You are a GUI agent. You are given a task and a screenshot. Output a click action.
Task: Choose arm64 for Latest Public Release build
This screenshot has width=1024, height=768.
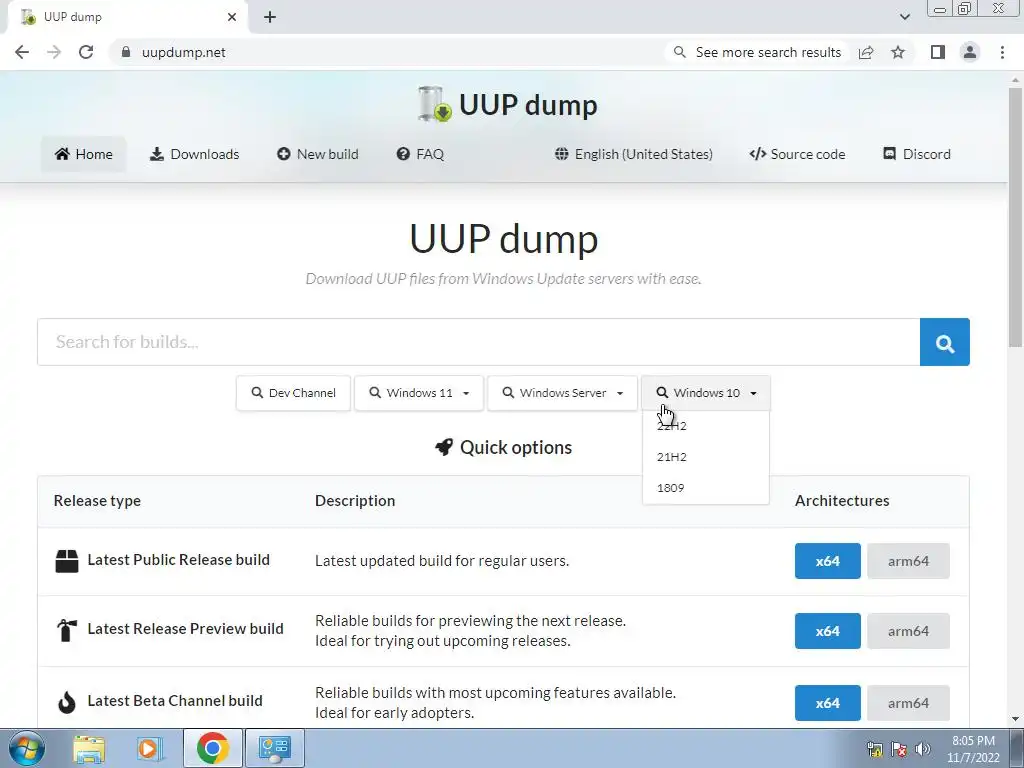[x=908, y=561]
